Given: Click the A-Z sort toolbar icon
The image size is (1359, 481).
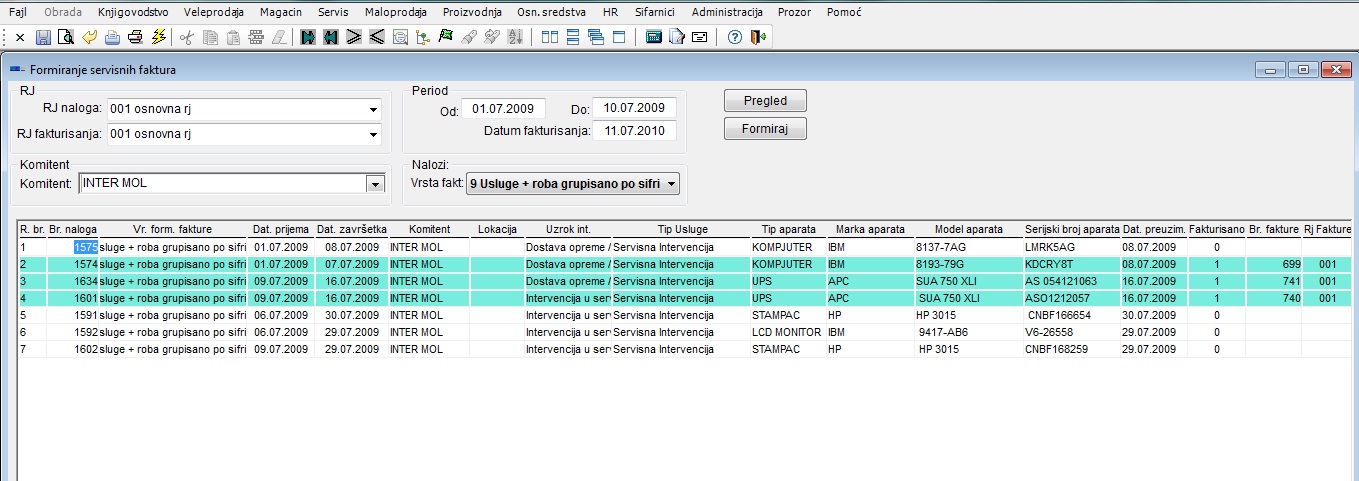Looking at the screenshot, I should click(515, 37).
